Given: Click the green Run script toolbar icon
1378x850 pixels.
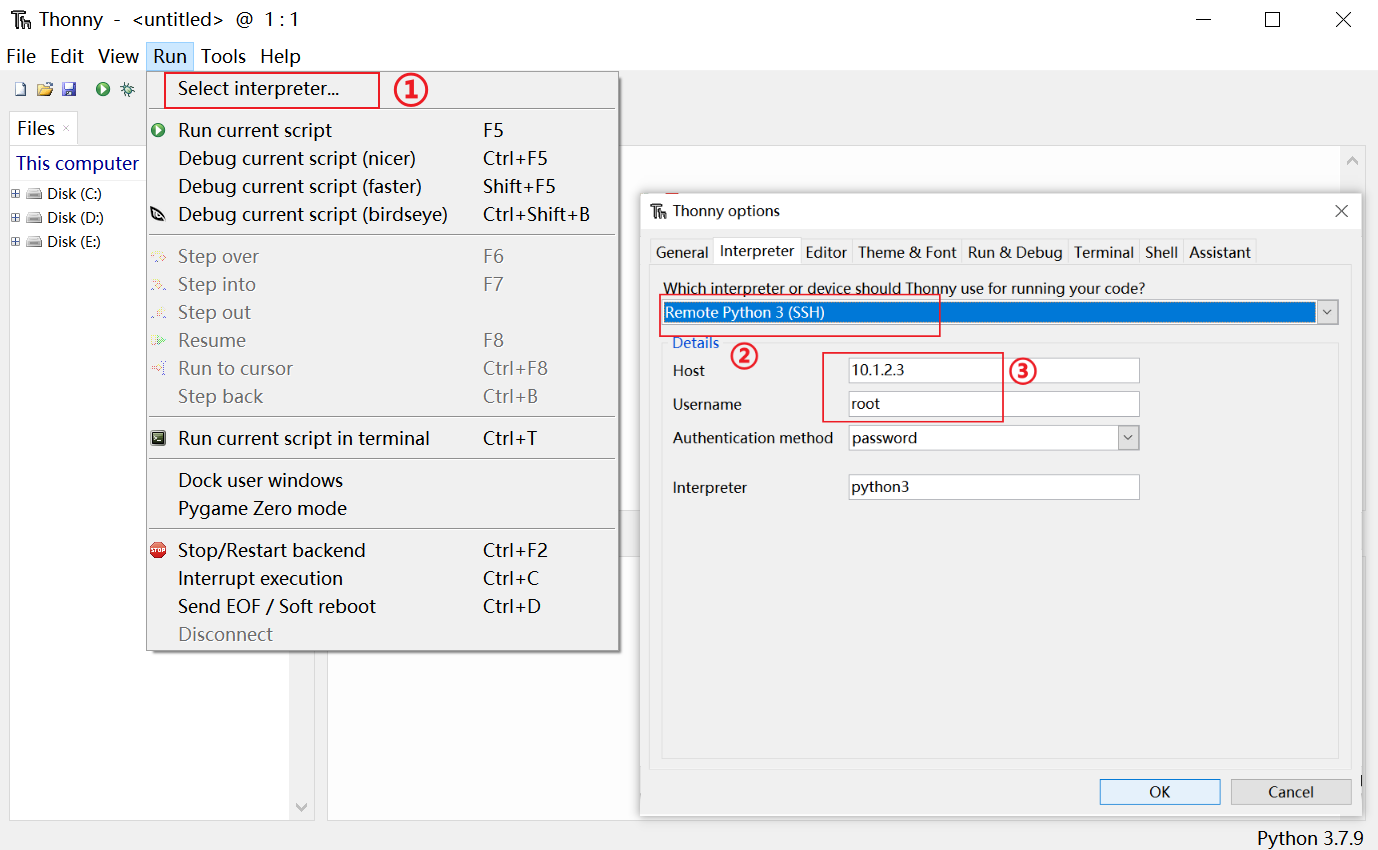Looking at the screenshot, I should pos(103,90).
